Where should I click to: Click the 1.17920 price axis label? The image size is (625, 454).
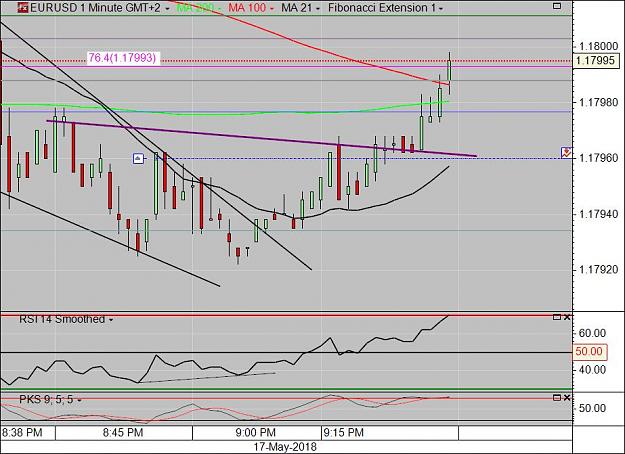[598, 270]
